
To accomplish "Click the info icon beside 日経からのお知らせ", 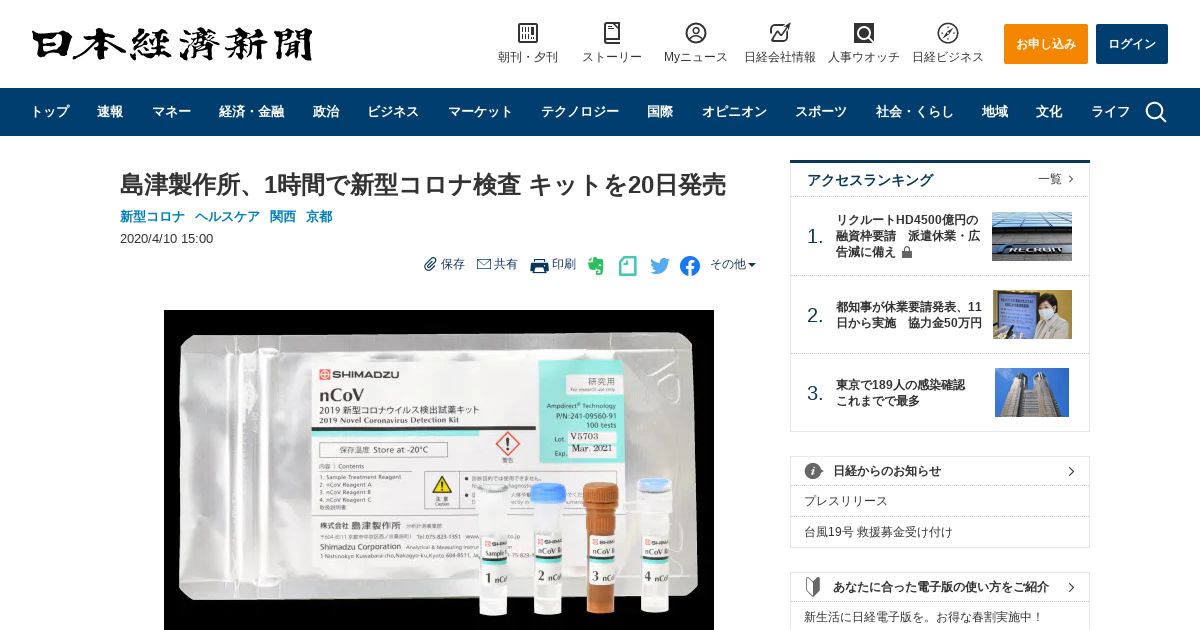I will pyautogui.click(x=814, y=471).
